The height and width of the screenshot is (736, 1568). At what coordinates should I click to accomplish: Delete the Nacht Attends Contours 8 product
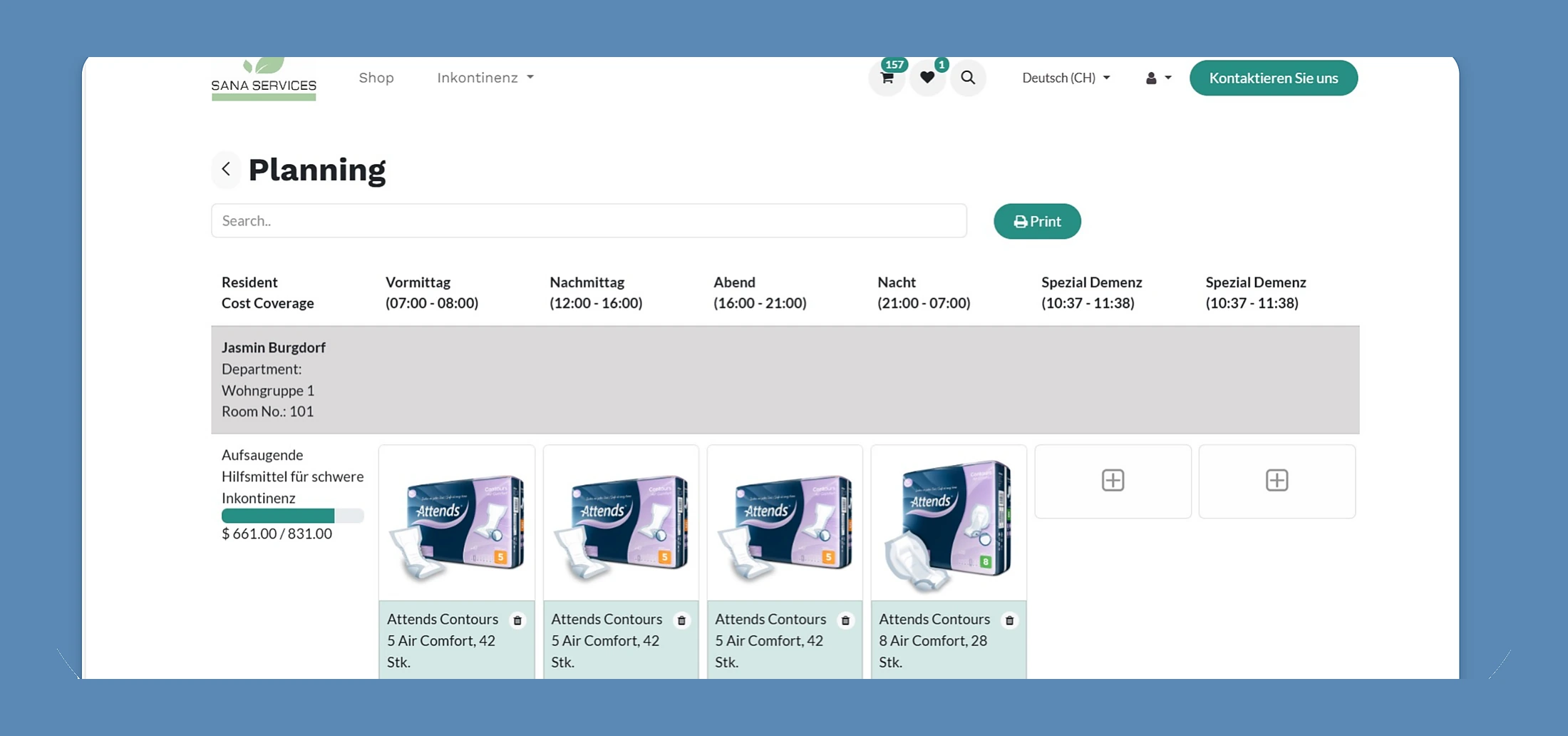1010,620
